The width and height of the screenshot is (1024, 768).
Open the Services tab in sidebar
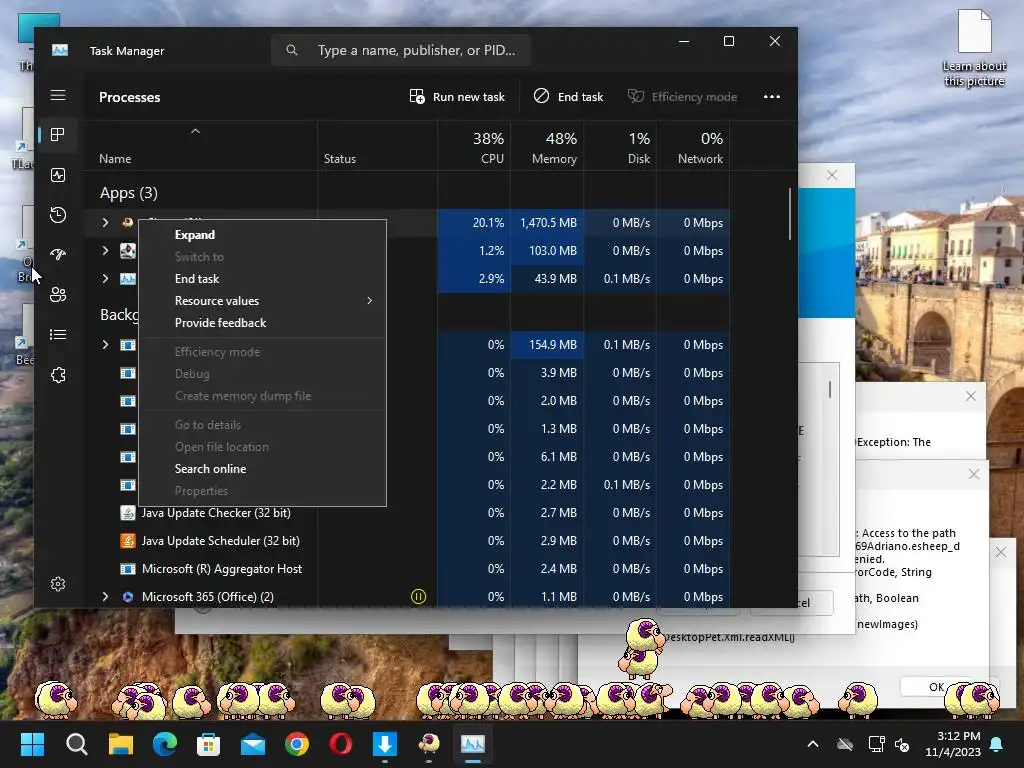(x=58, y=375)
